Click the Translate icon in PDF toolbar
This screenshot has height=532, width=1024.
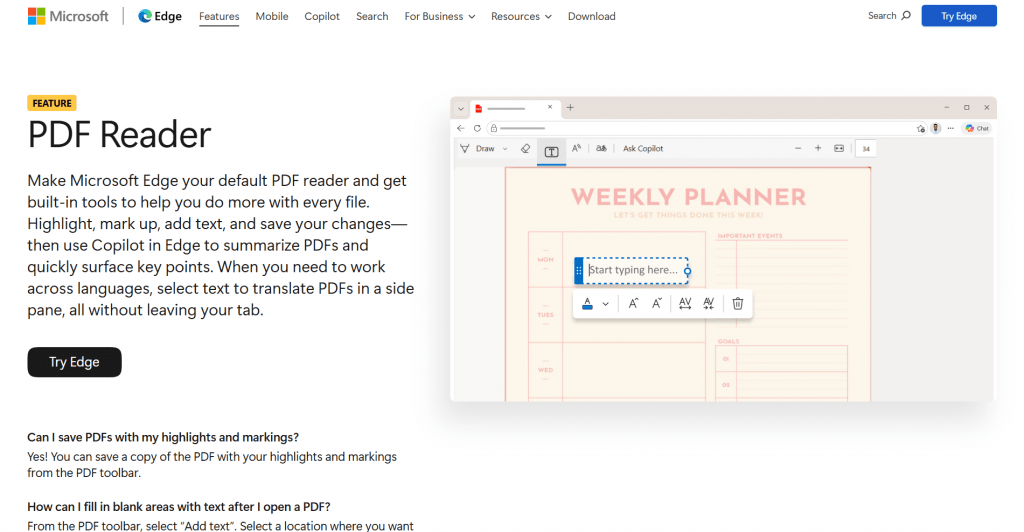601,148
